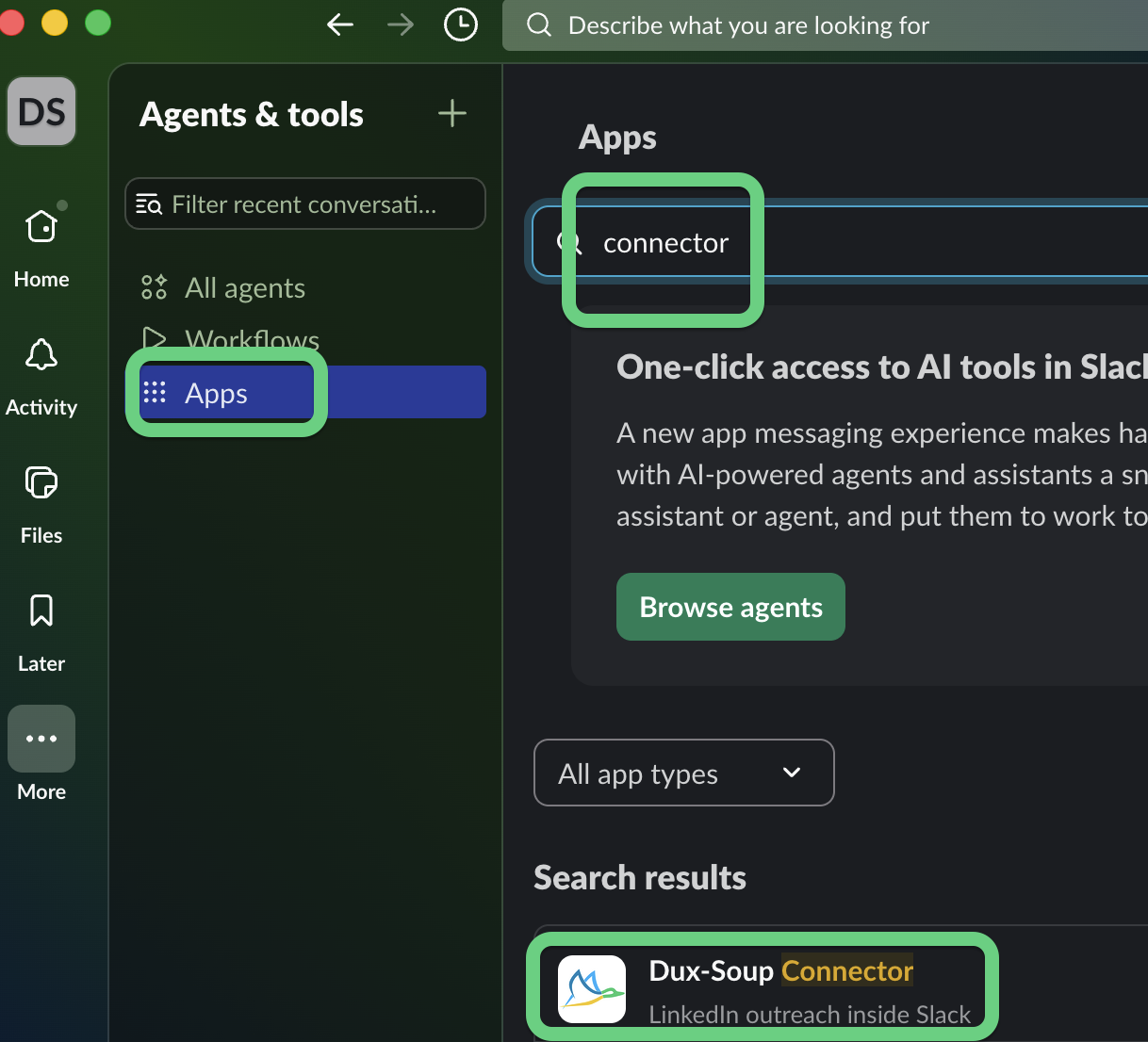Click the plus icon beside Agents & tools
Image resolution: width=1148 pixels, height=1042 pixels.
[452, 113]
